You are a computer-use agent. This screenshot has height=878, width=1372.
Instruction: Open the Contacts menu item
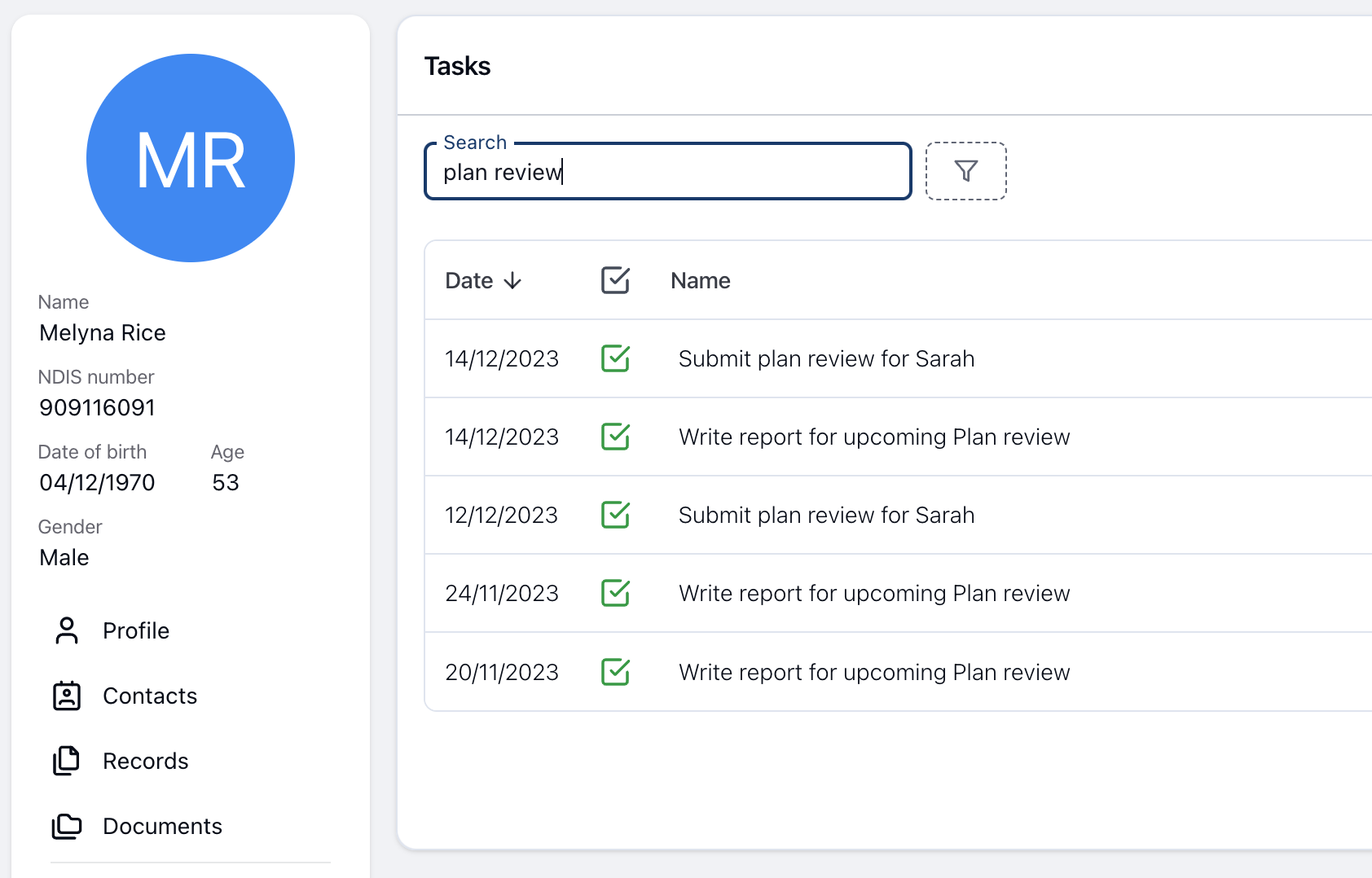[150, 696]
